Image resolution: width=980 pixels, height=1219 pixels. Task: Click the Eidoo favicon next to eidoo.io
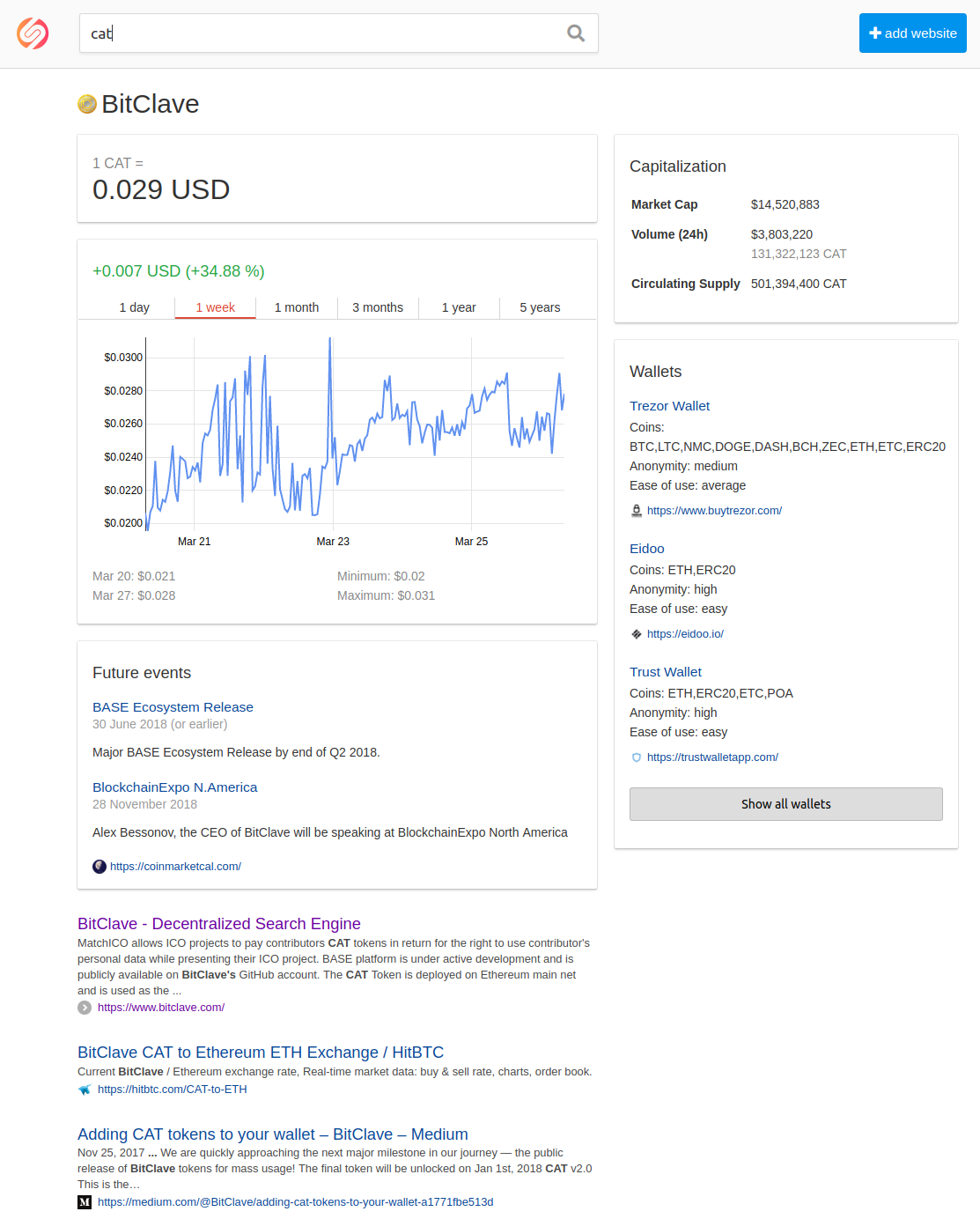[x=637, y=634]
